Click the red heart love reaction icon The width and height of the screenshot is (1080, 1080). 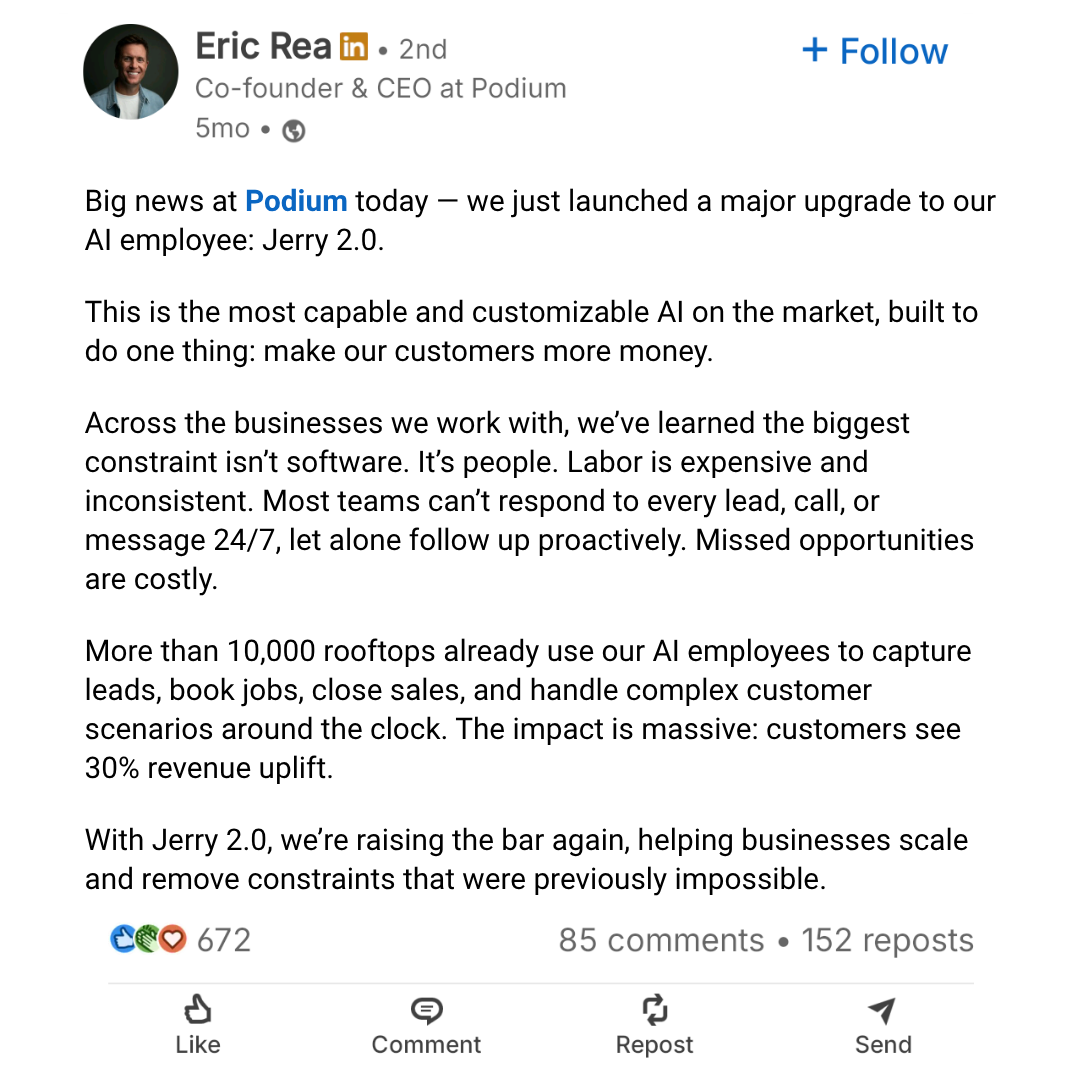(173, 939)
